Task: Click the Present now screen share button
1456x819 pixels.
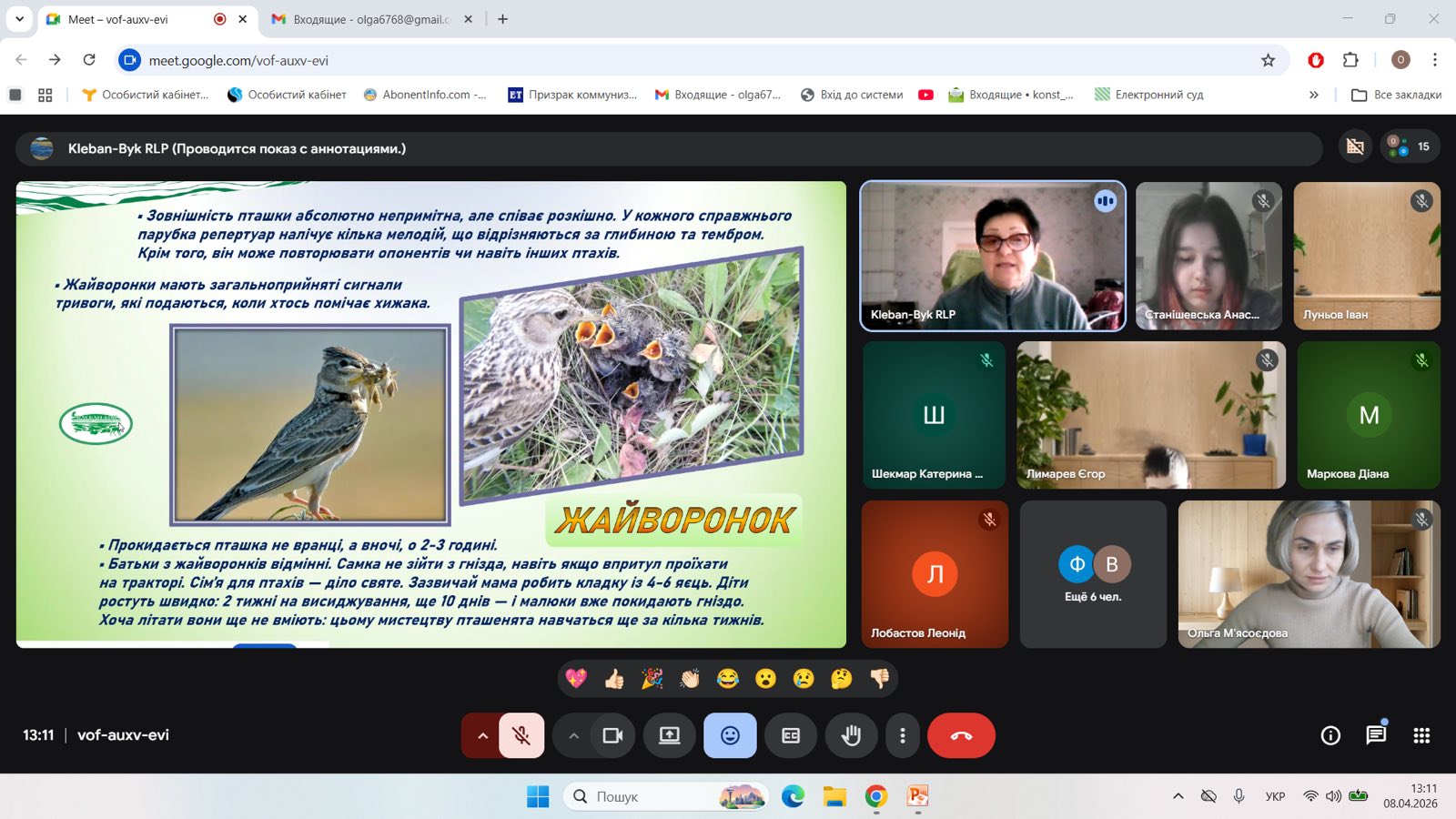Action: (x=670, y=735)
